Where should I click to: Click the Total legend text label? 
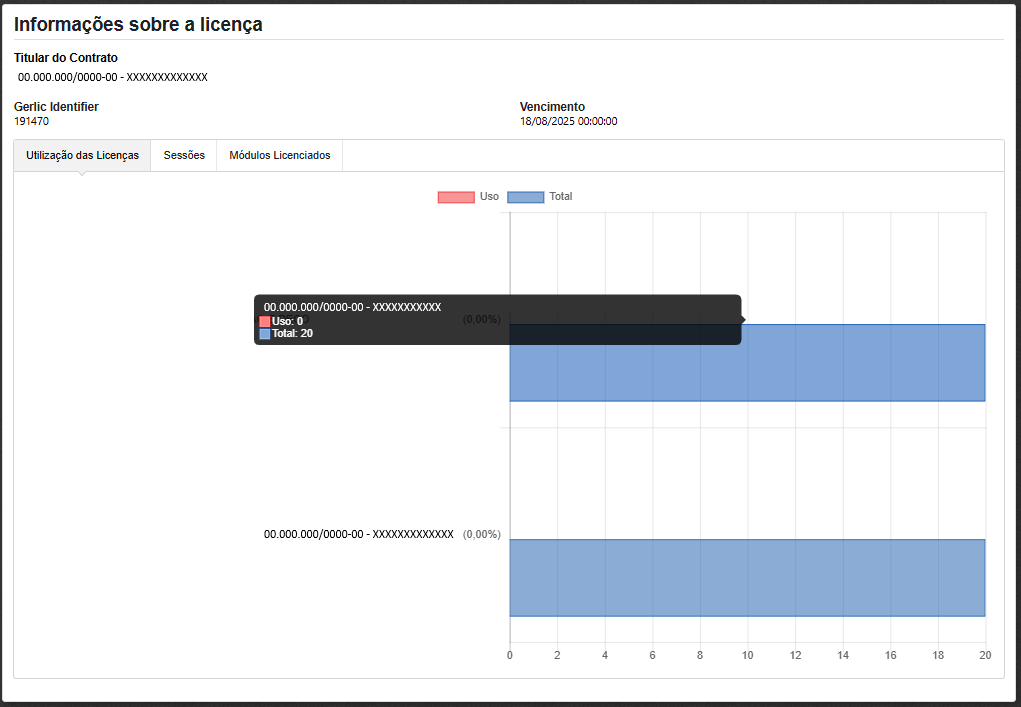[561, 197]
